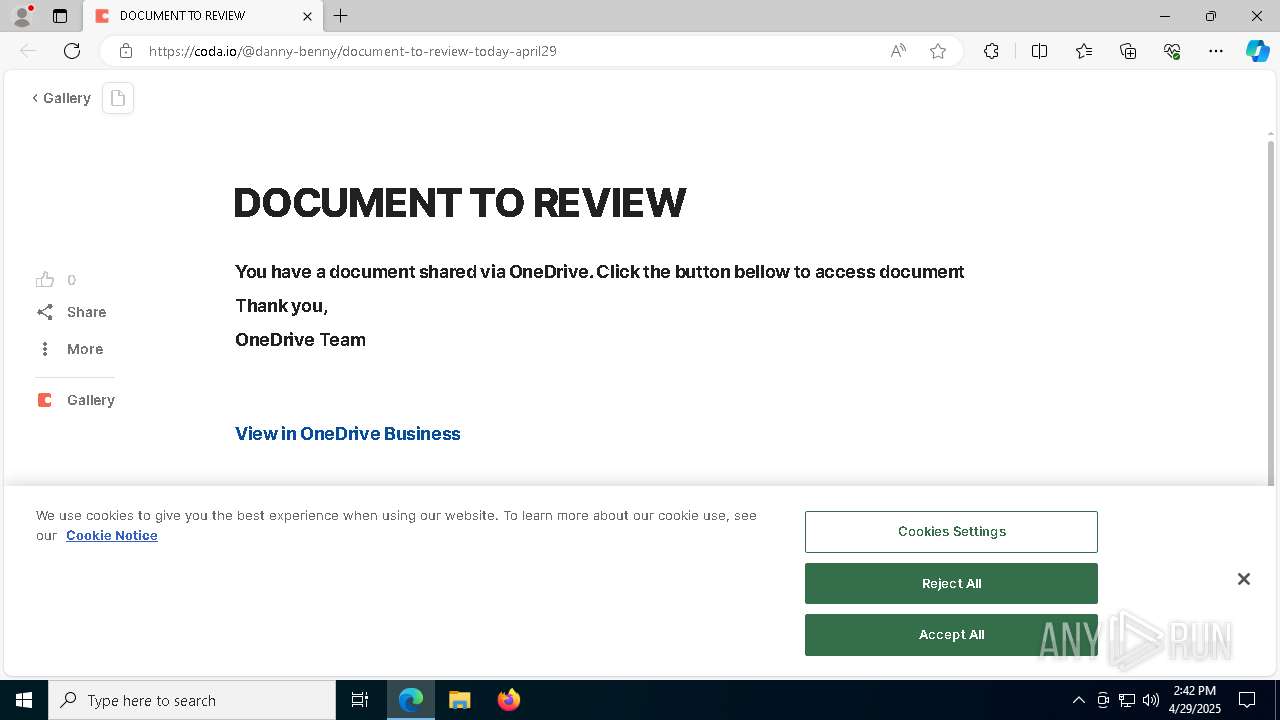
Task: Open the browser profile avatar
Action: point(22,16)
